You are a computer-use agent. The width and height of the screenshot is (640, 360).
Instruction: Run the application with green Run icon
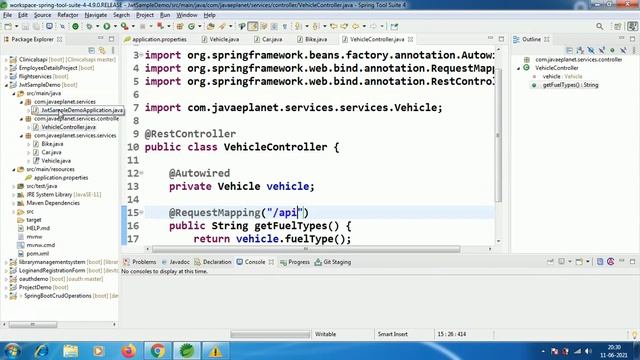pyautogui.click(x=107, y=26)
